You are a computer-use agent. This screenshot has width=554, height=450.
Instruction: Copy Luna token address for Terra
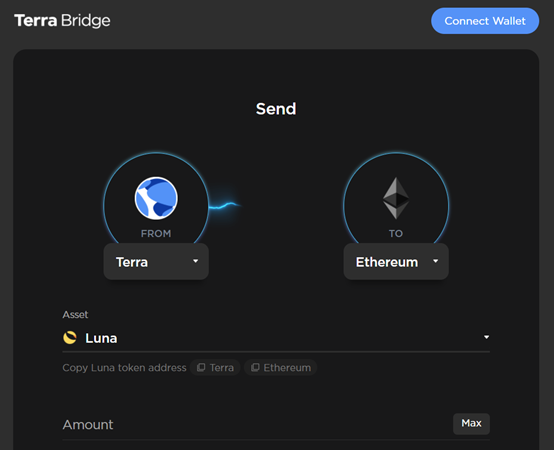(x=215, y=367)
